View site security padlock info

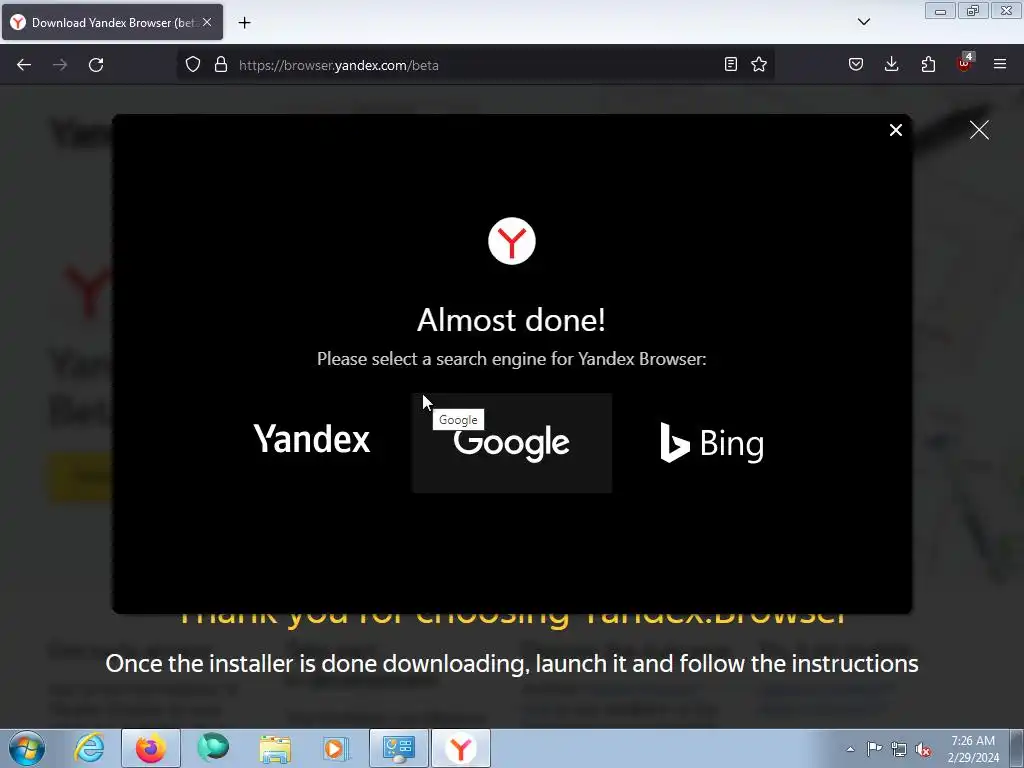click(221, 65)
